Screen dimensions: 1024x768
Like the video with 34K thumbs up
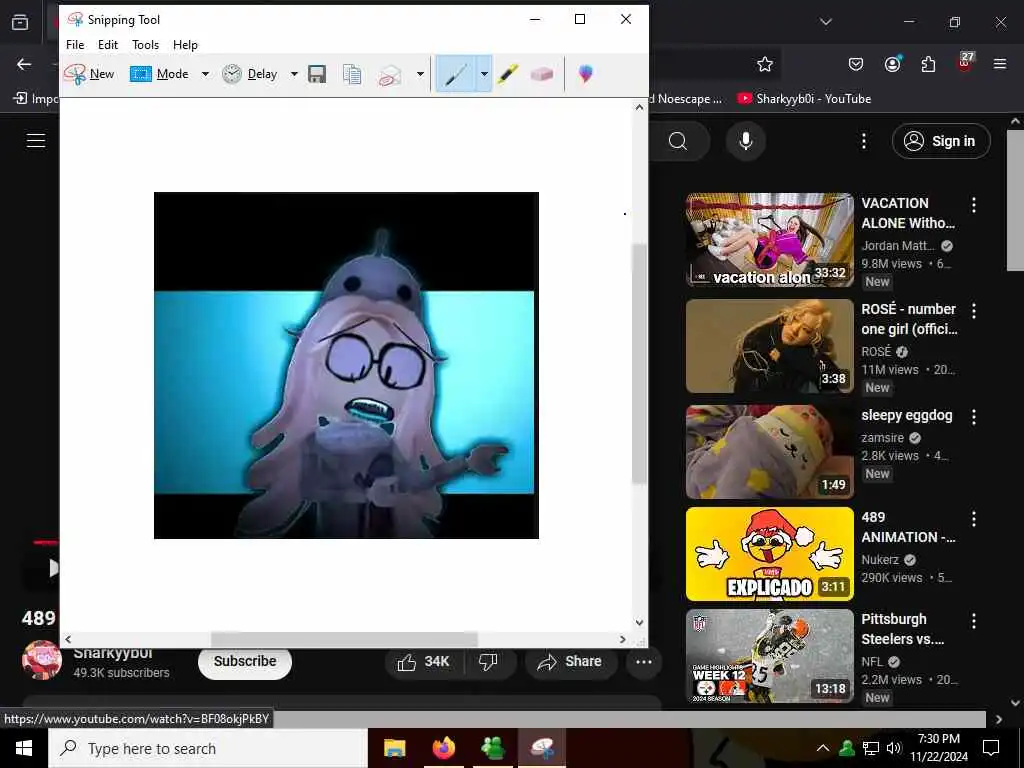pyautogui.click(x=424, y=662)
